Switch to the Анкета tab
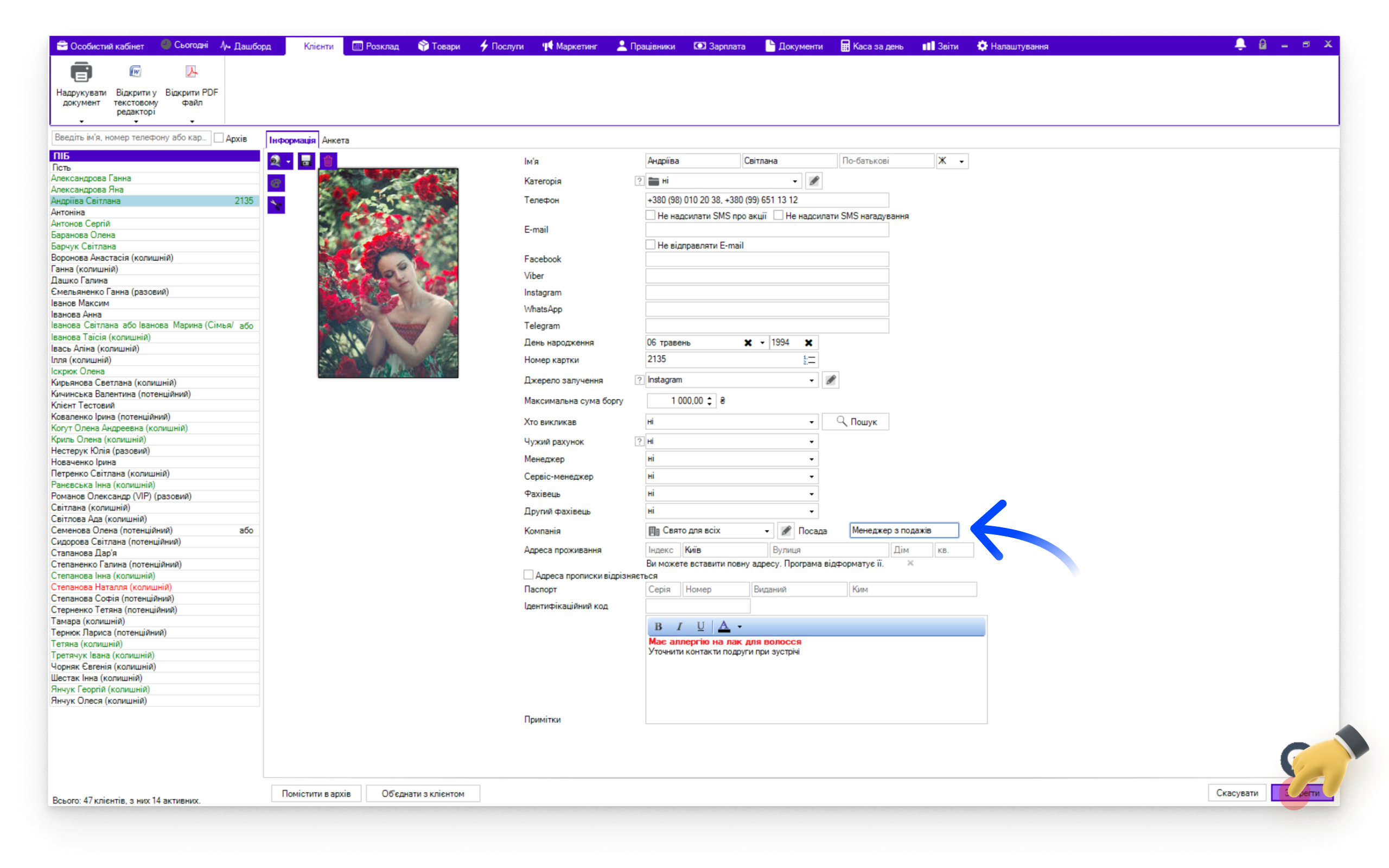This screenshot has height=868, width=1389. pos(335,140)
